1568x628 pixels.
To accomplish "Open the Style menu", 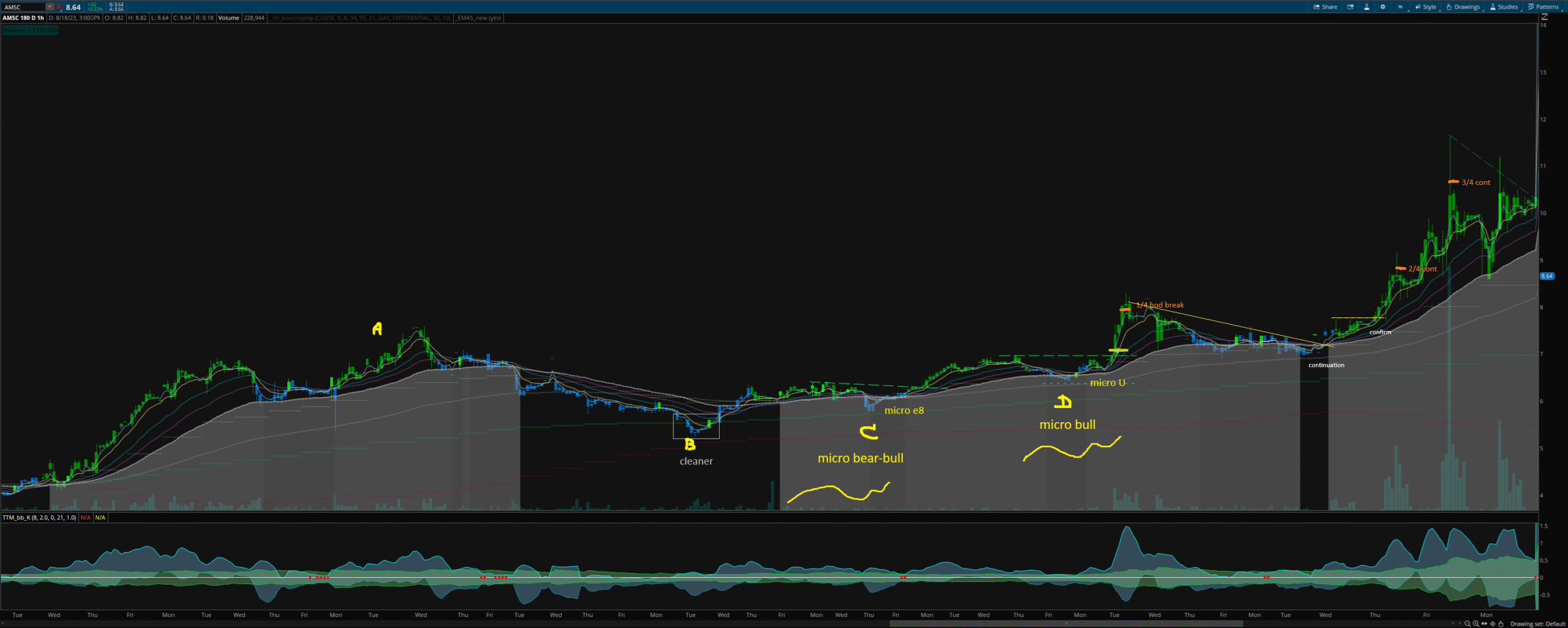I will pos(1426,7).
